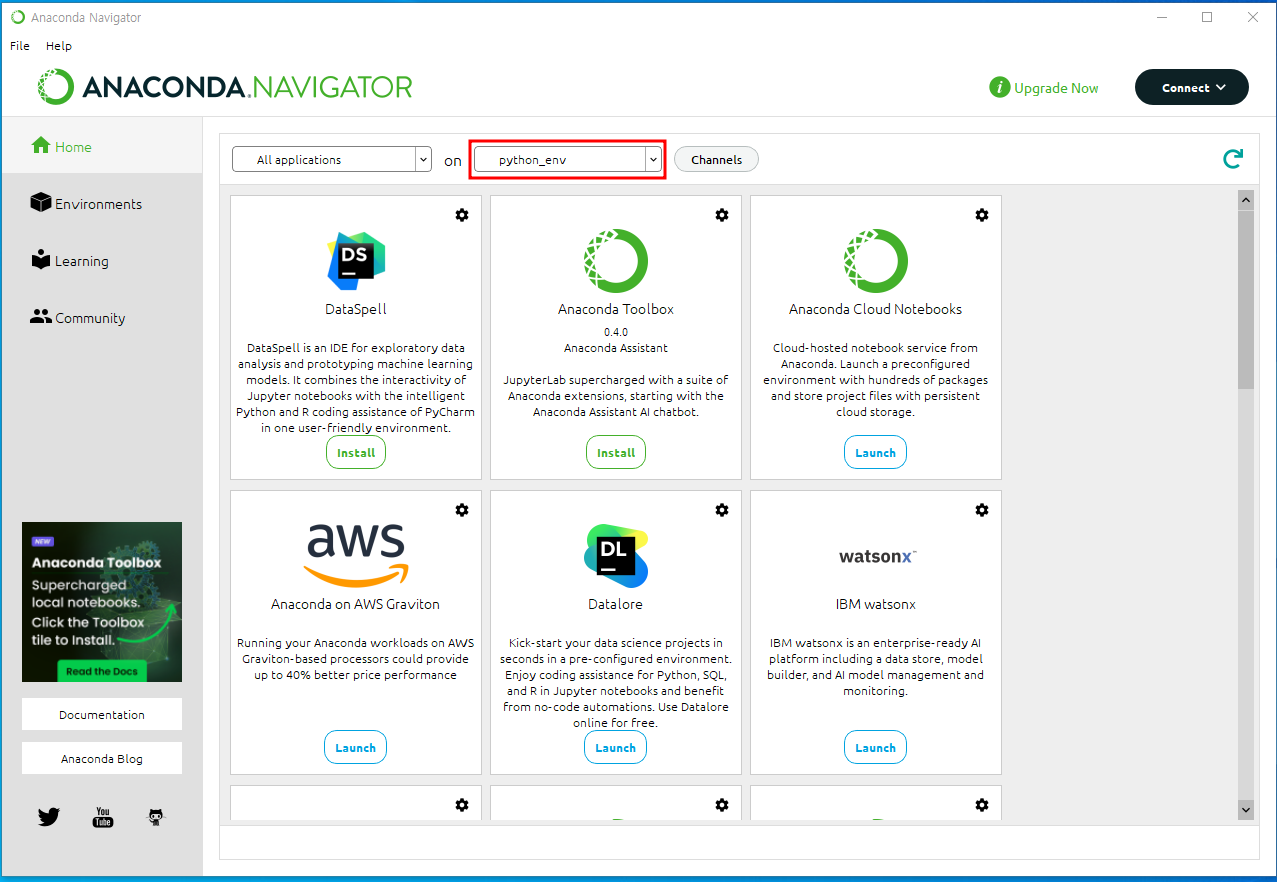This screenshot has height=882, width=1277.
Task: Install DataSpell
Action: (x=356, y=452)
